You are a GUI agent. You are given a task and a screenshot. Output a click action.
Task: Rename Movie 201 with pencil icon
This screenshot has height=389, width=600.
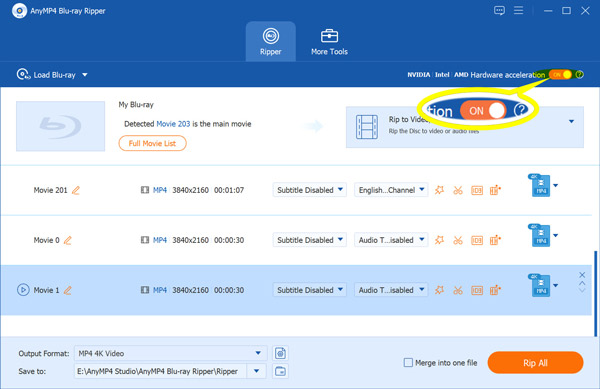click(x=76, y=190)
